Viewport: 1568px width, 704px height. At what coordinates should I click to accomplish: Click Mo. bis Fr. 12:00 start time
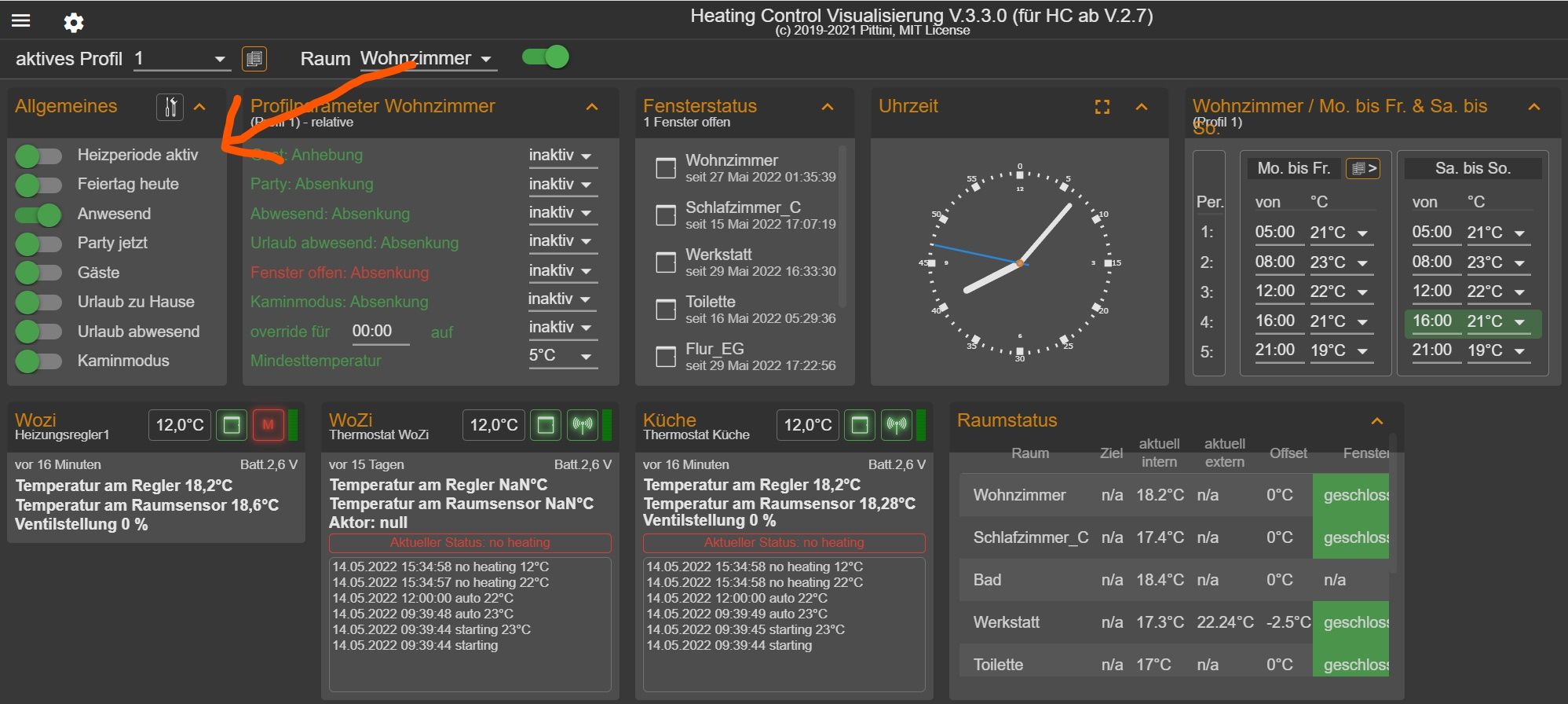1279,291
